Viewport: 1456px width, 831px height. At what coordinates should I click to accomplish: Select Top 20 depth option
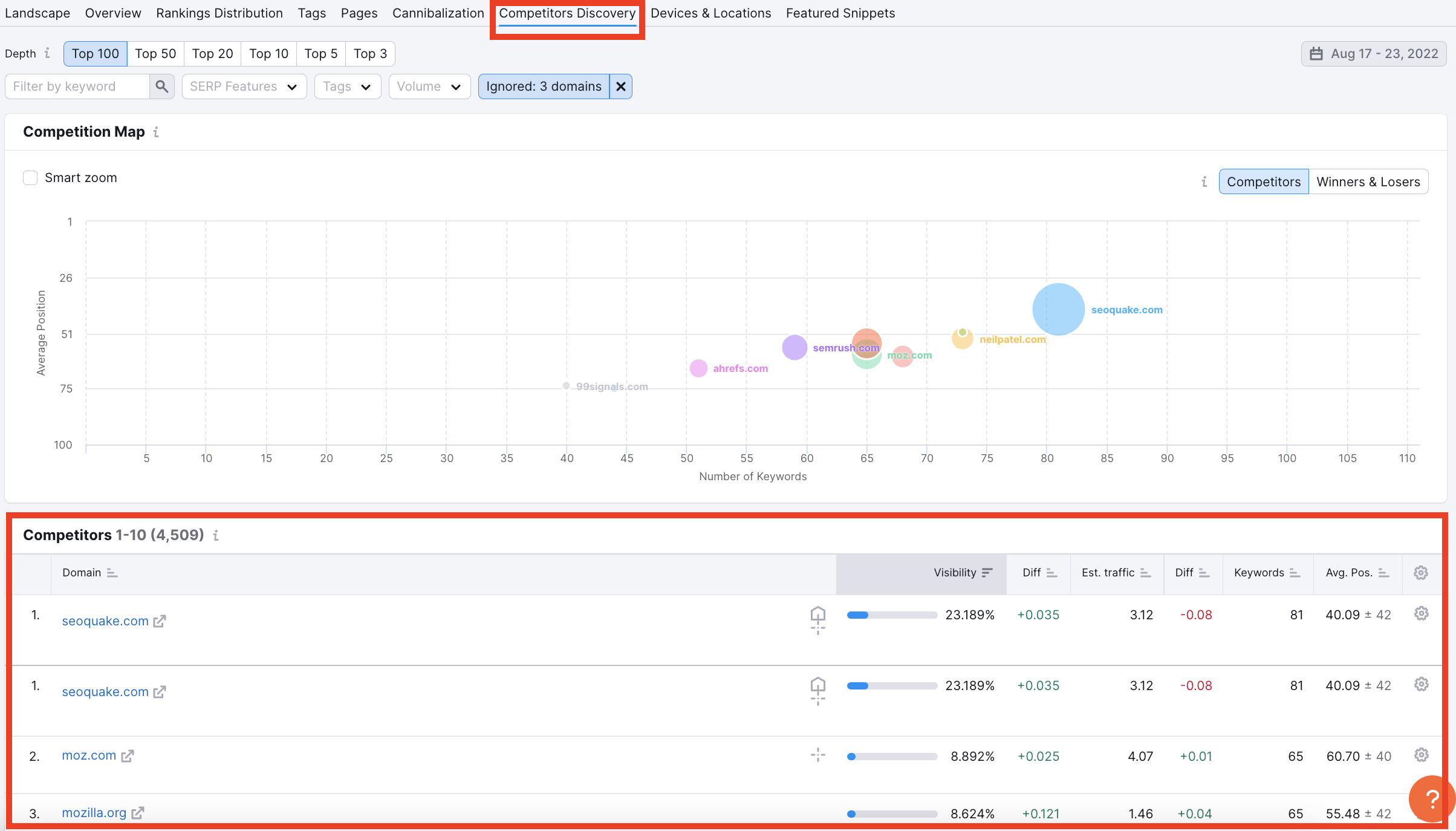click(x=212, y=54)
